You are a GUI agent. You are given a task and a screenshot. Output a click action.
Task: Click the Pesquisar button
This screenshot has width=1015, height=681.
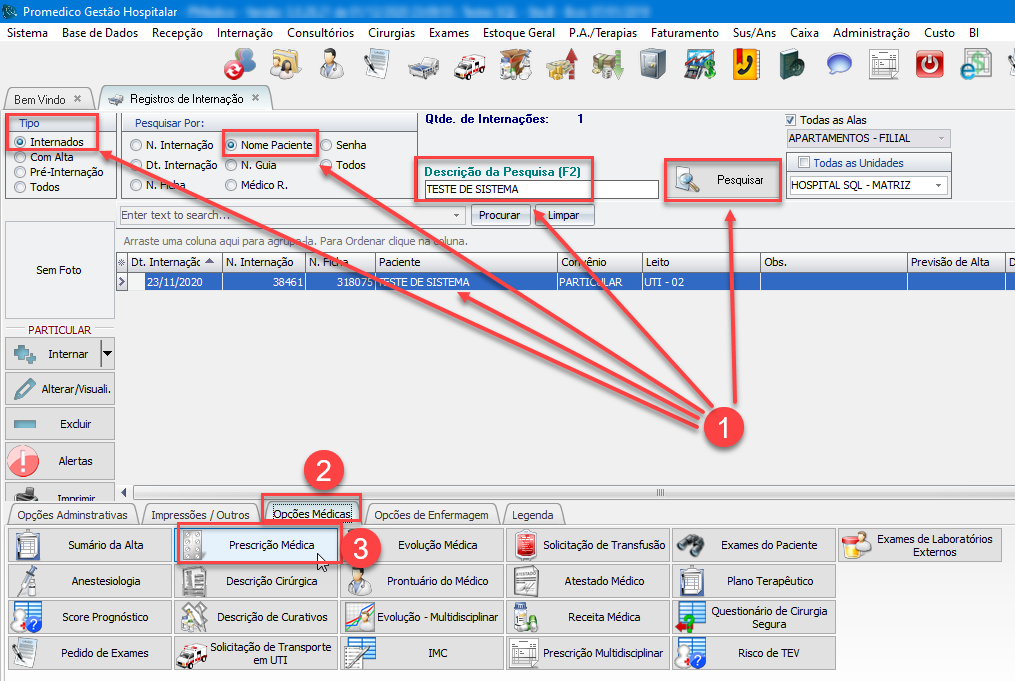pos(722,181)
